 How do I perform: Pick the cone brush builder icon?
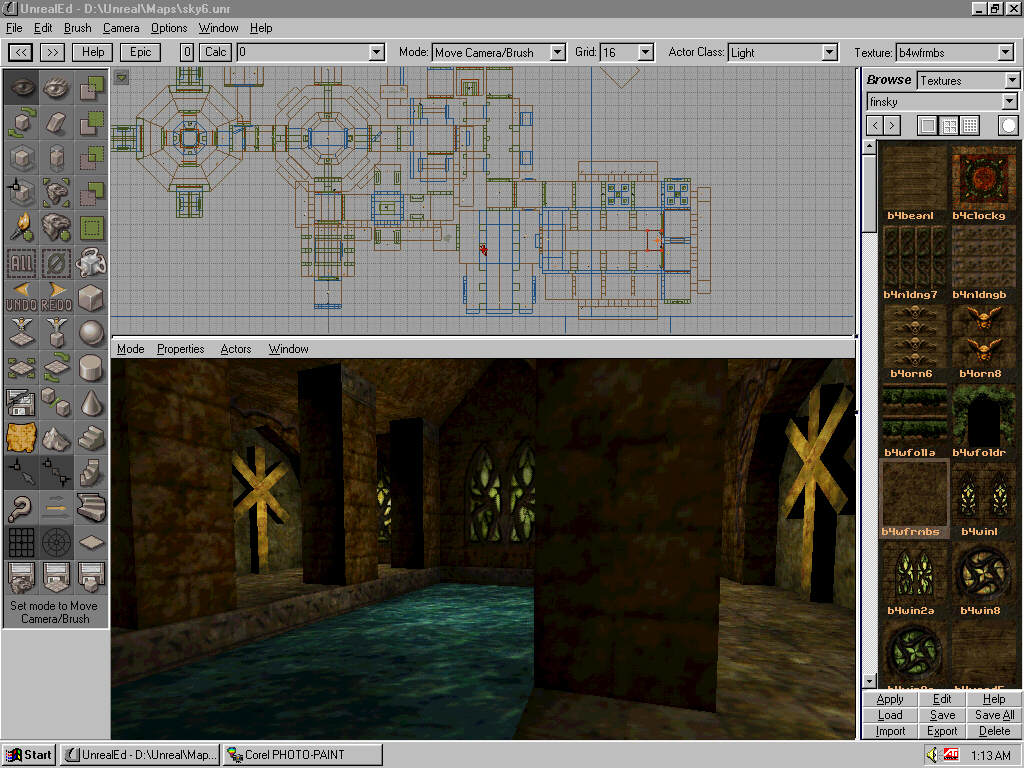[x=91, y=403]
